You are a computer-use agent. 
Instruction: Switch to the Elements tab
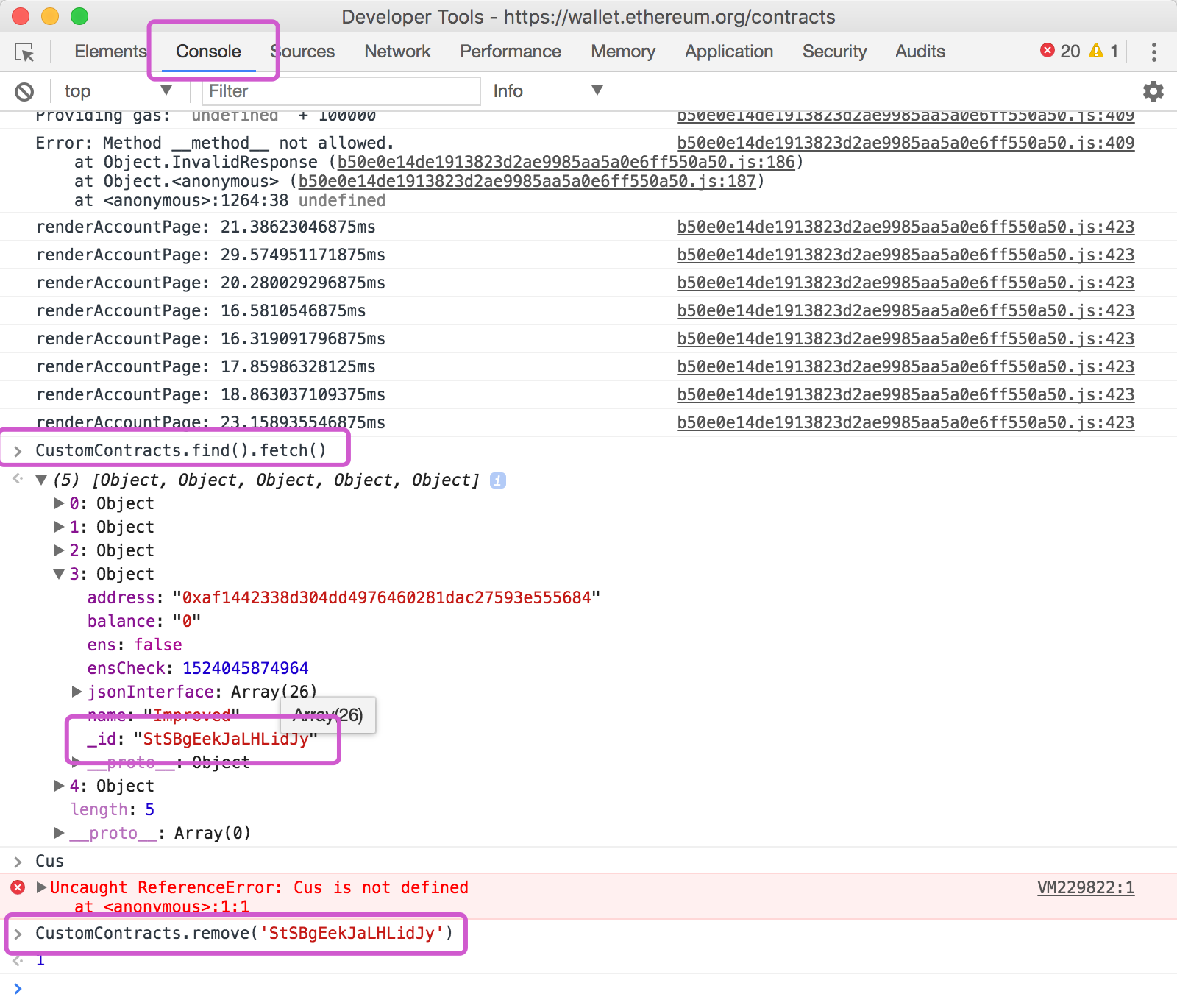tap(110, 52)
